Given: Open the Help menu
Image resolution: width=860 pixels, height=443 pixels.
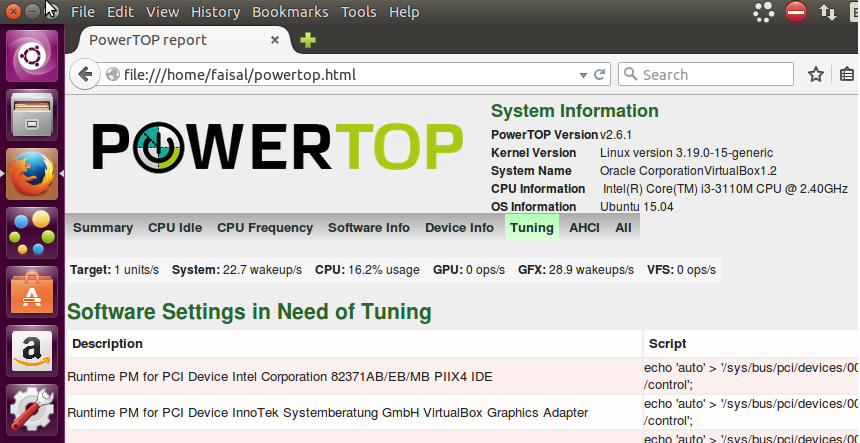Looking at the screenshot, I should [404, 12].
